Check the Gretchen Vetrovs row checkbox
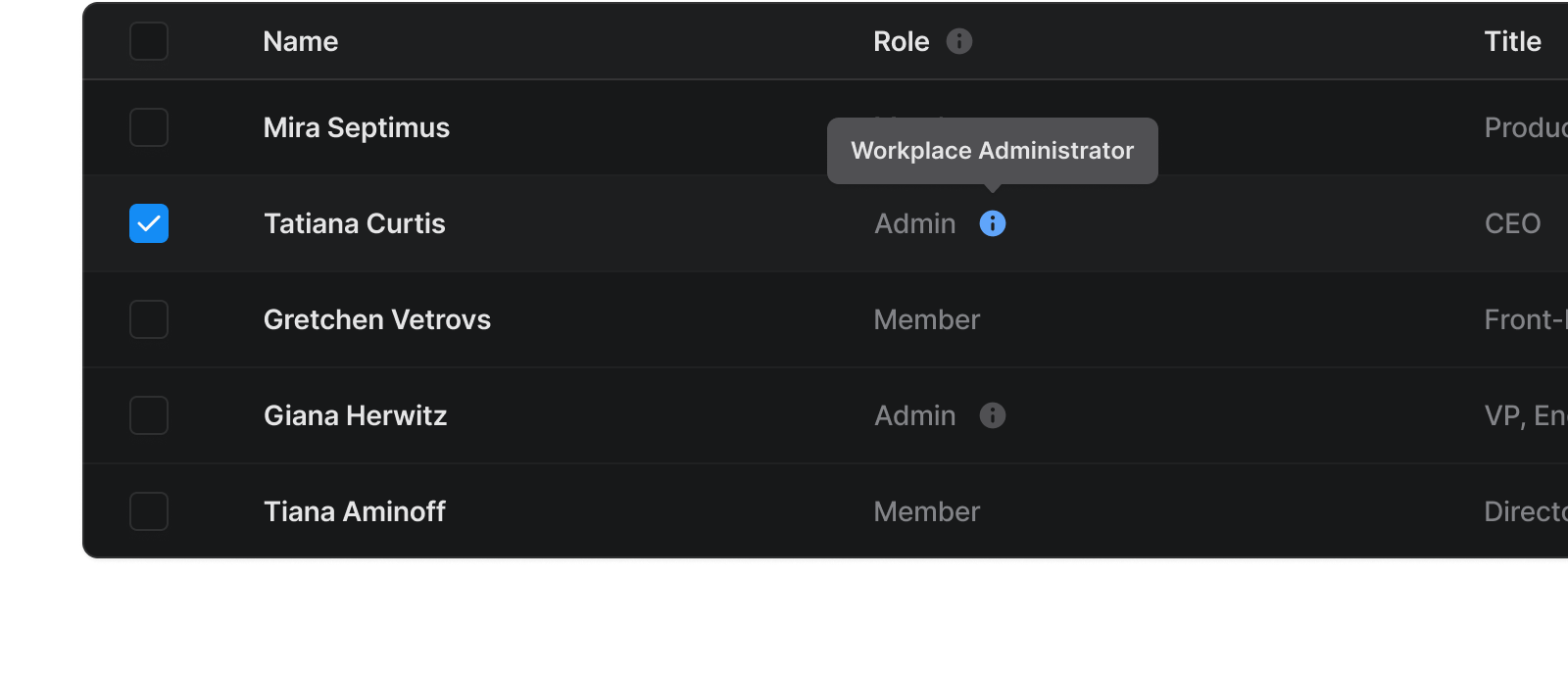Image resolution: width=1568 pixels, height=674 pixels. coord(149,319)
